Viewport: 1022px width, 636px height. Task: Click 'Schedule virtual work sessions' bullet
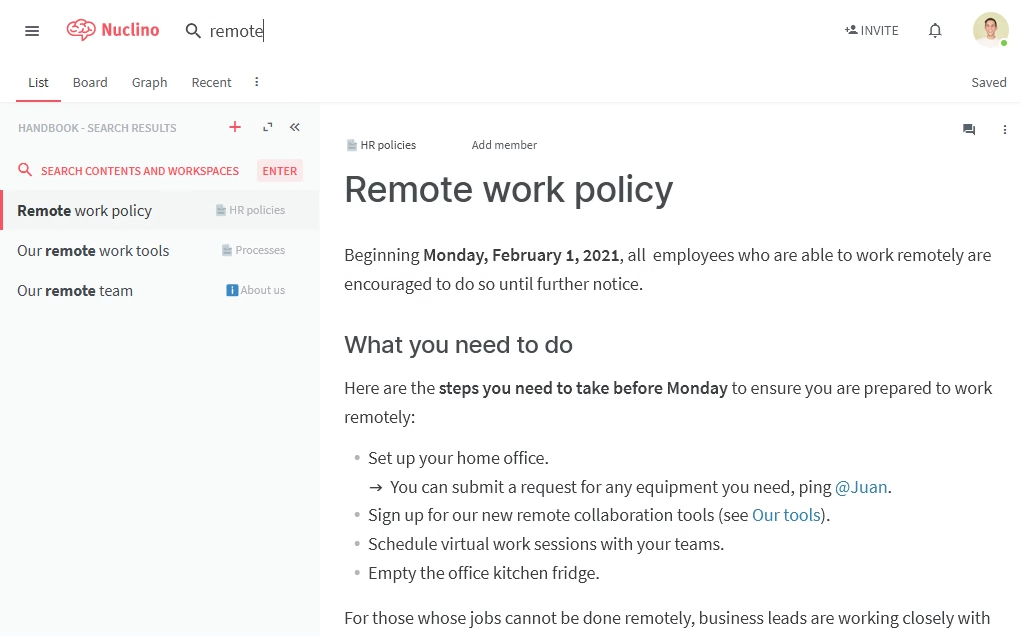[546, 544]
